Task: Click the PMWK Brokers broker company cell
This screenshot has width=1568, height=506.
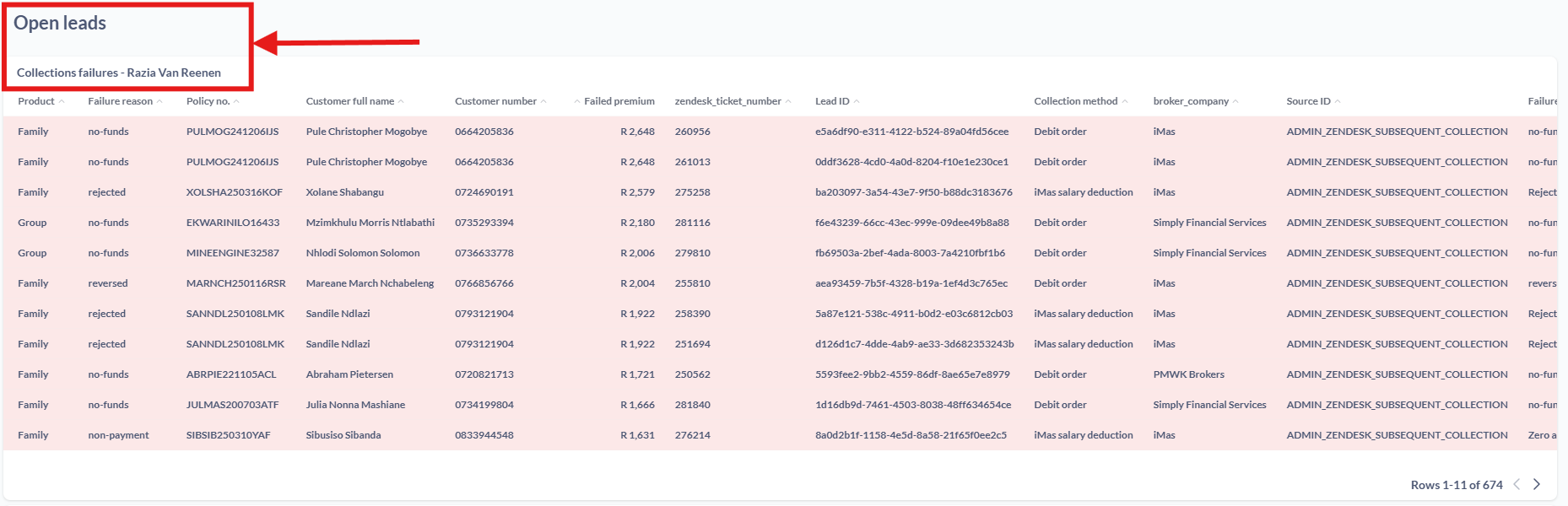Action: (x=1188, y=374)
